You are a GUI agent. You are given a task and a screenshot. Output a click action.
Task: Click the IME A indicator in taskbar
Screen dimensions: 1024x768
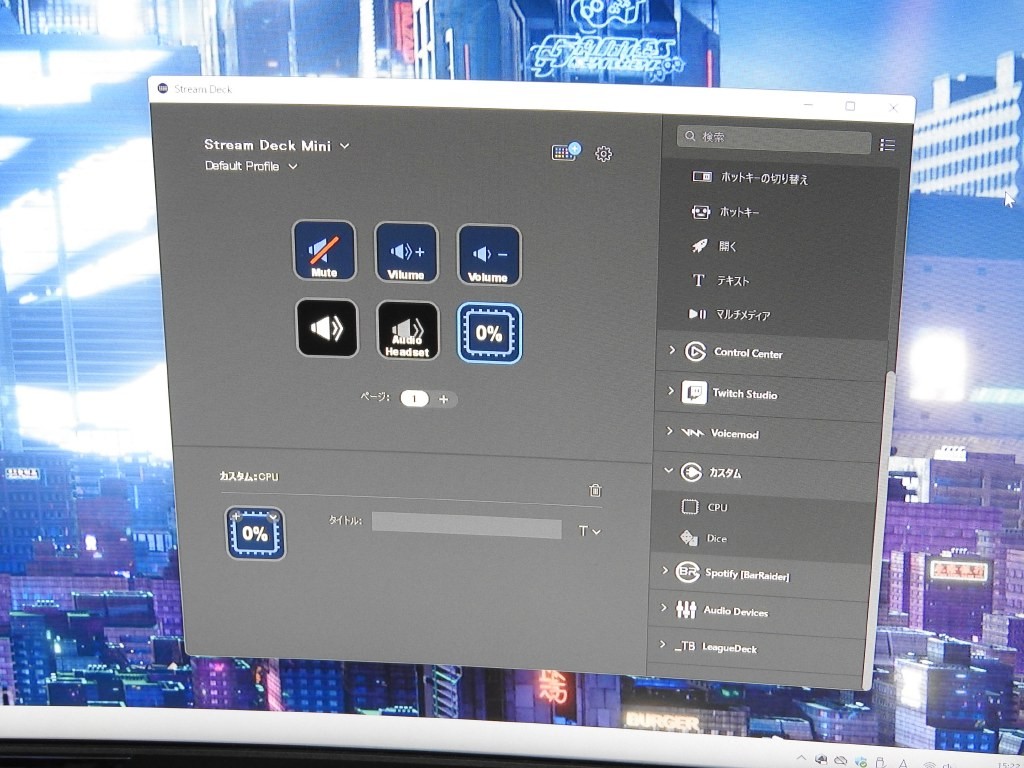point(904,763)
